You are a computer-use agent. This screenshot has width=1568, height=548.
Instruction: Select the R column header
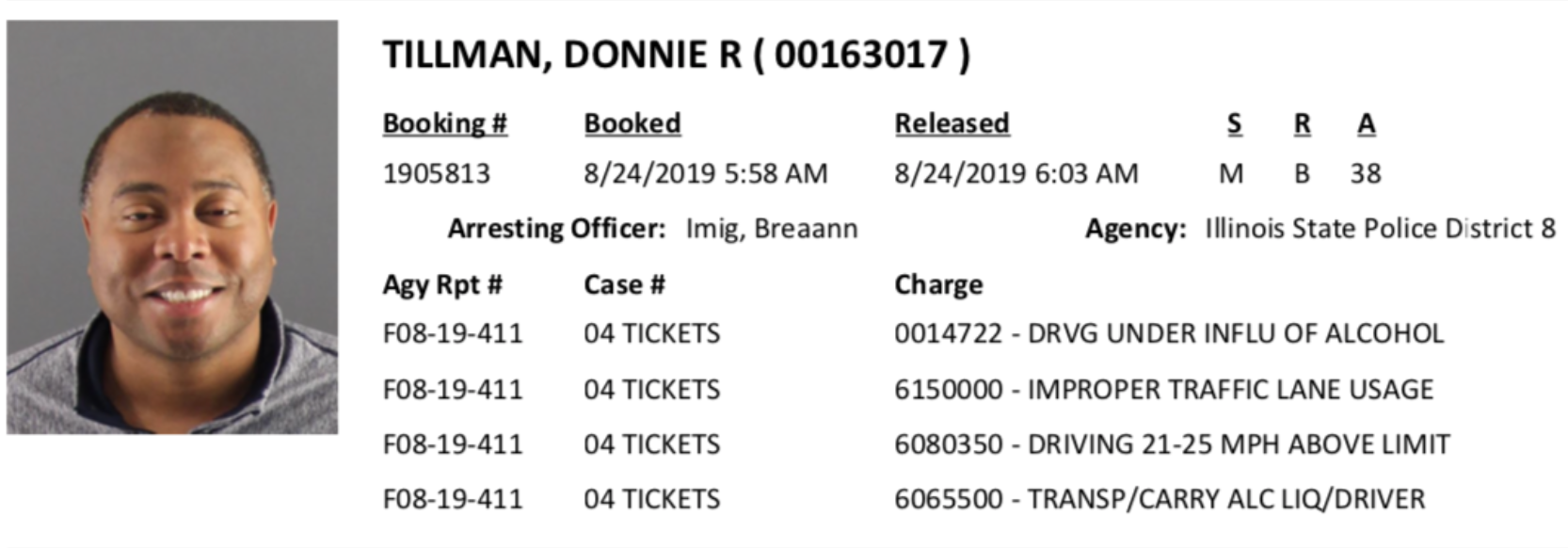coord(1302,123)
